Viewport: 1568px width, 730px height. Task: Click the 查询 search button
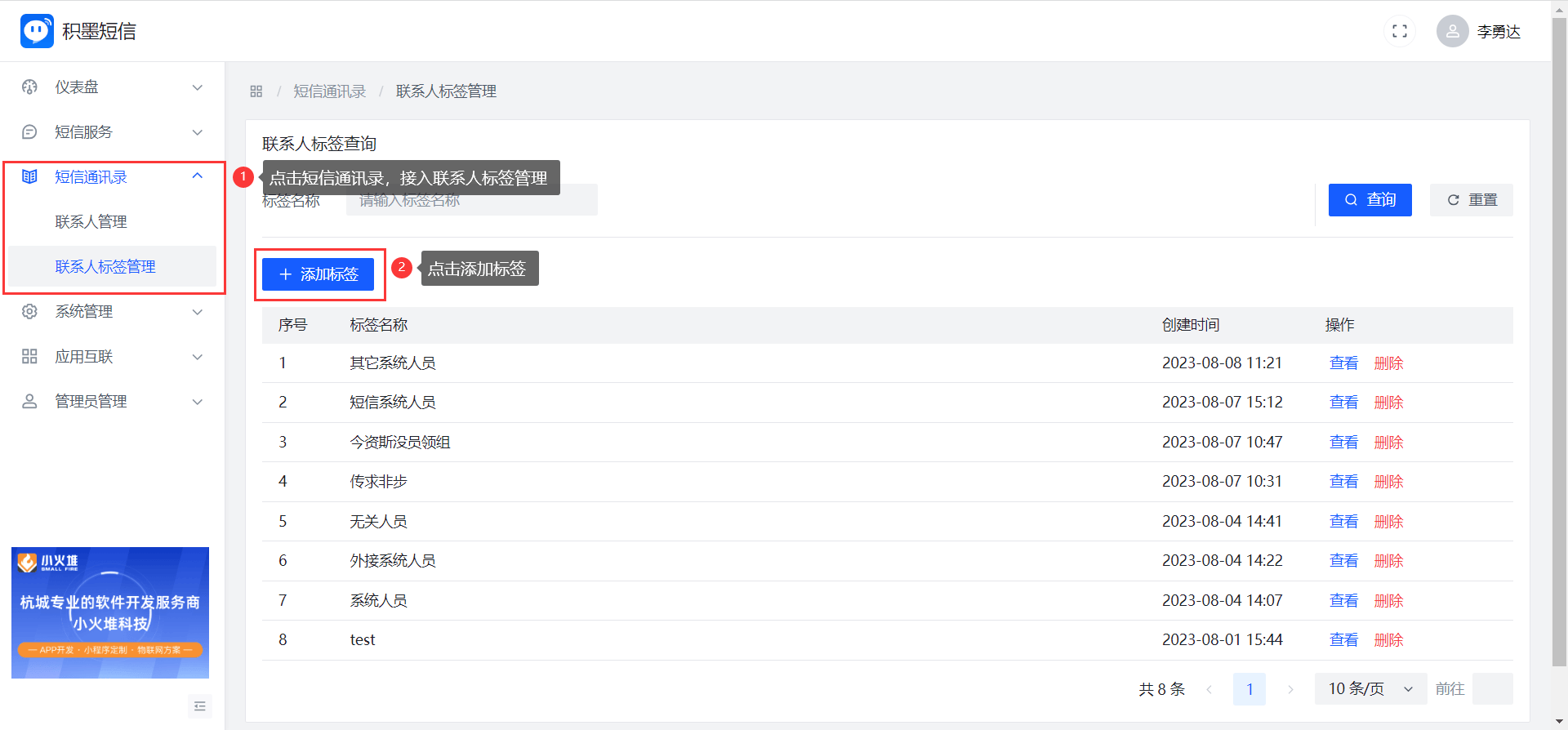pos(1370,200)
